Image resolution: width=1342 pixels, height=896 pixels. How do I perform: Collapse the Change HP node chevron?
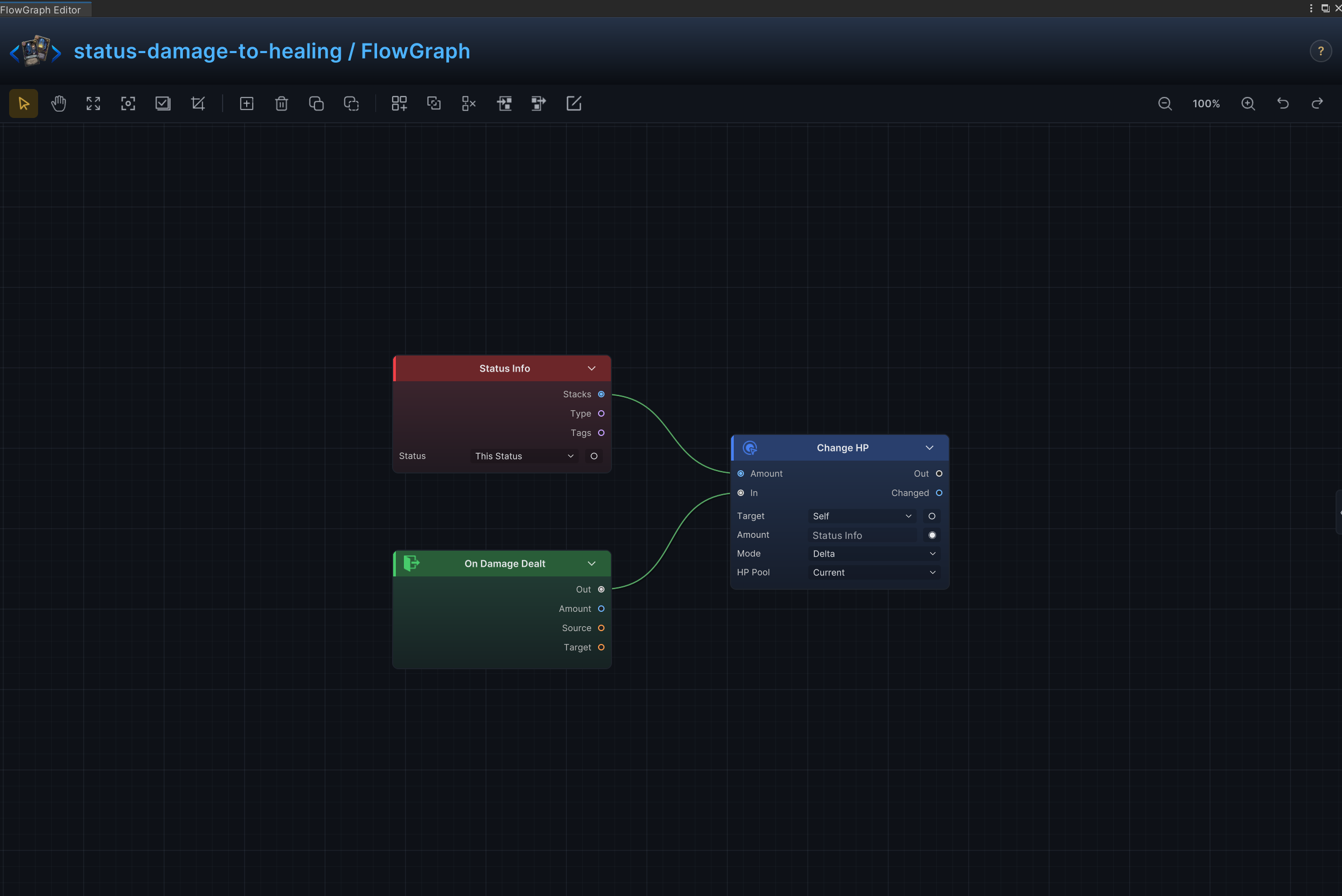pyautogui.click(x=930, y=448)
